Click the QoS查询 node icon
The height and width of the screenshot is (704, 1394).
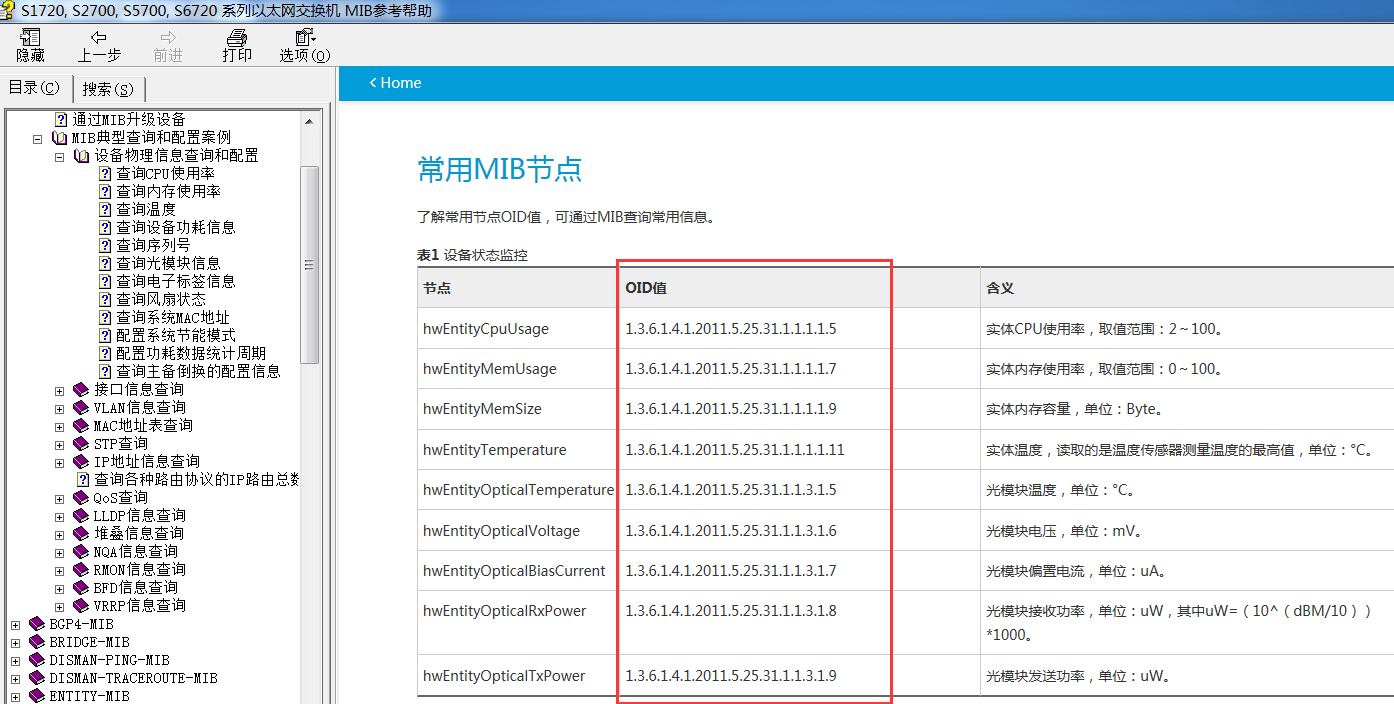click(x=80, y=497)
